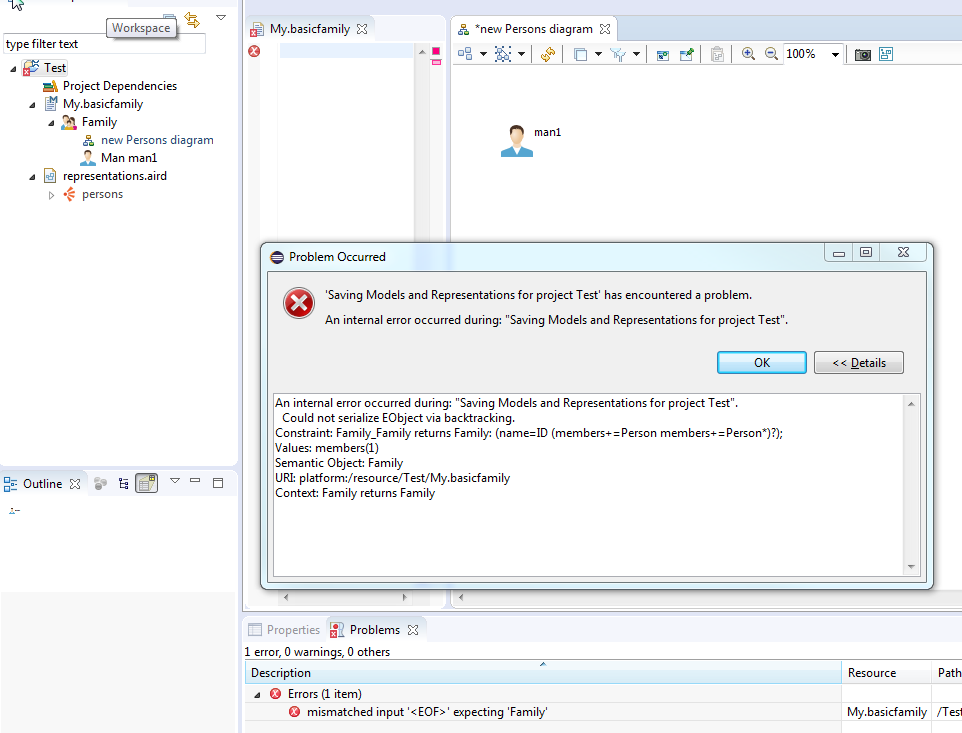Click the Outline layers mode icon

click(101, 484)
